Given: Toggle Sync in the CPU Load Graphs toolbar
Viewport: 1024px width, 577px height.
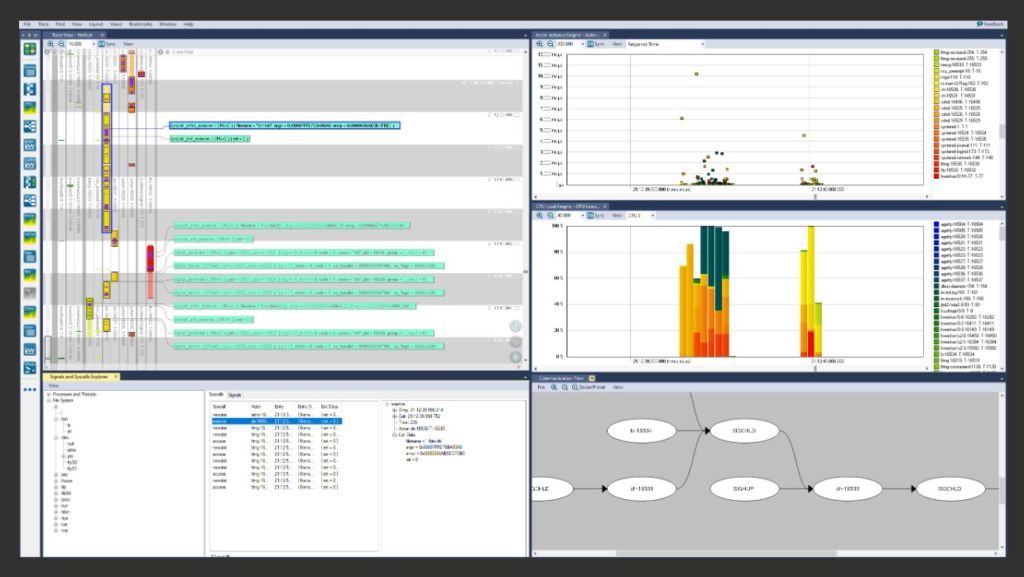Looking at the screenshot, I should [x=595, y=215].
